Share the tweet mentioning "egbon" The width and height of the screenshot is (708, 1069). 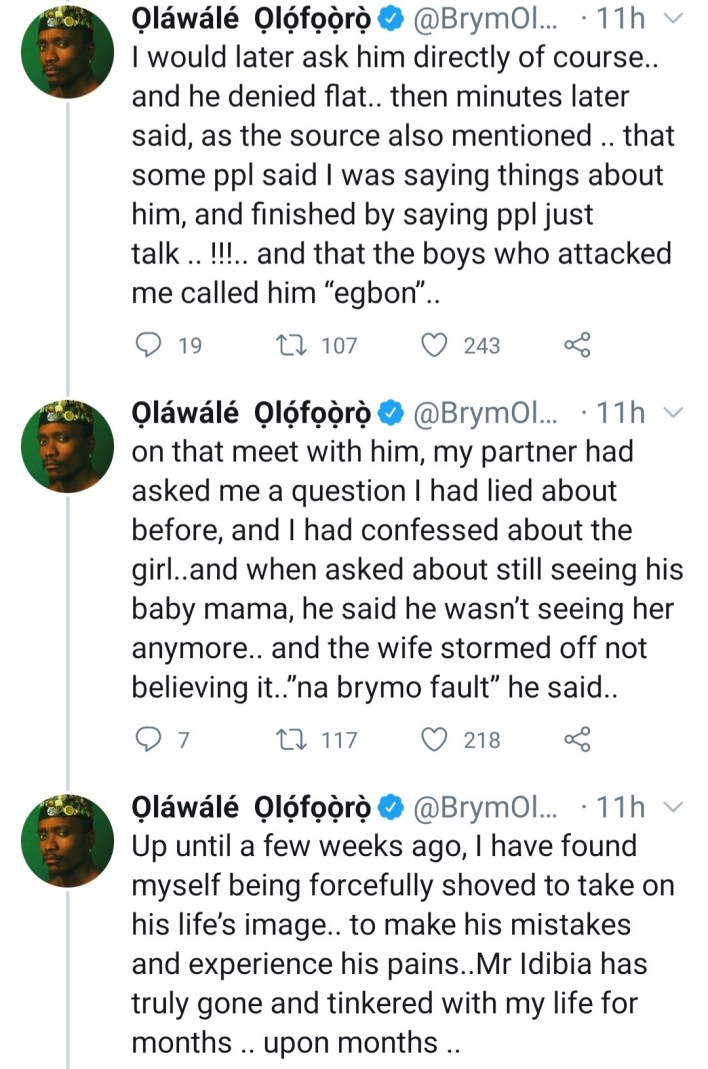click(x=579, y=346)
